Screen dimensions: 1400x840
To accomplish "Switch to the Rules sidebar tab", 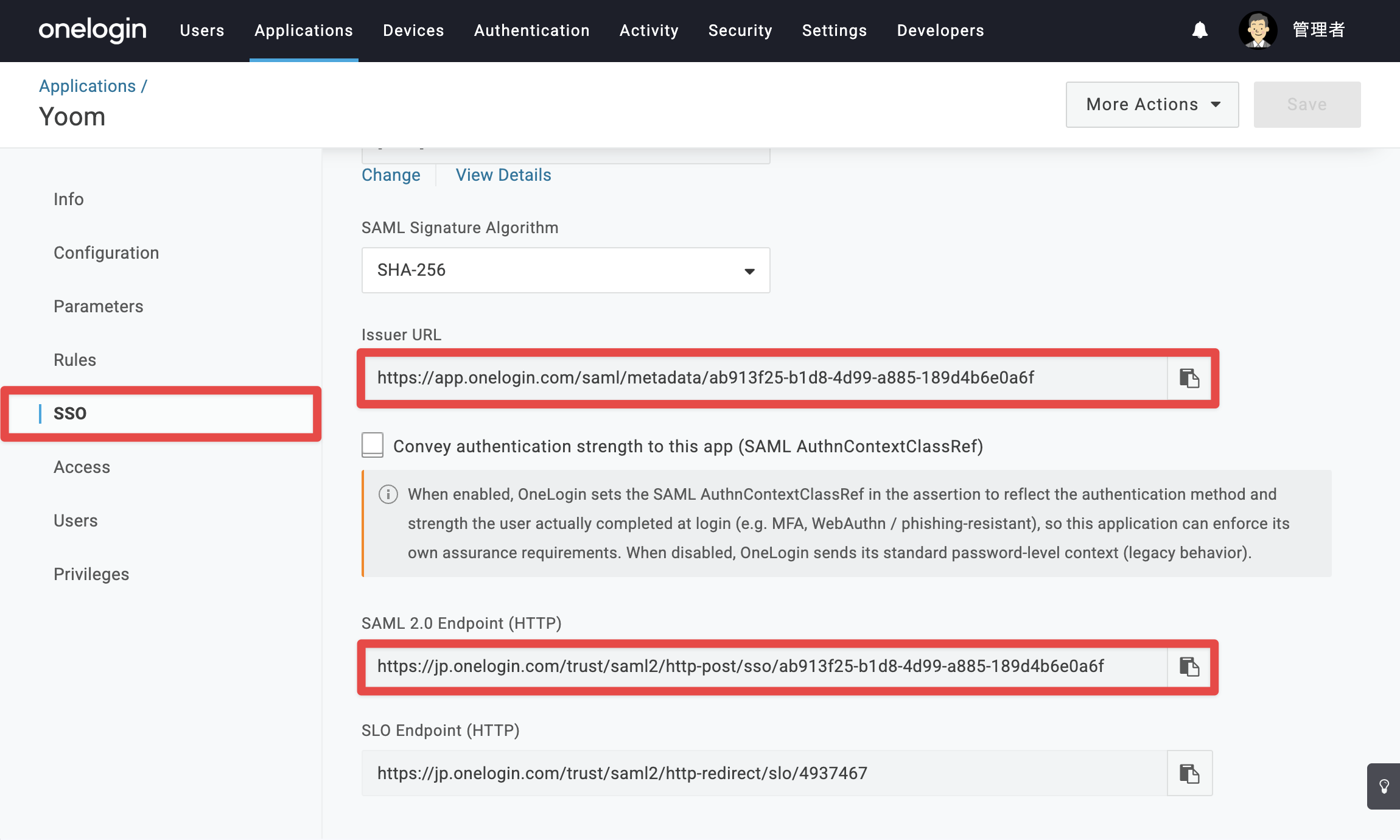I will (75, 360).
